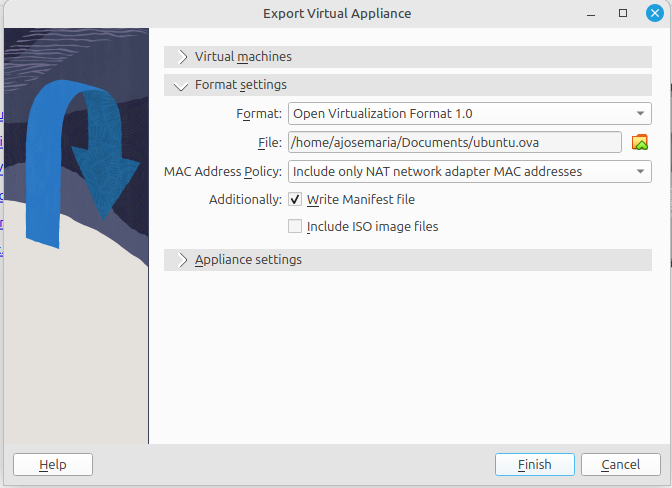Uncheck the Write Manifest file checkbox
This screenshot has height=488, width=672.
(295, 200)
